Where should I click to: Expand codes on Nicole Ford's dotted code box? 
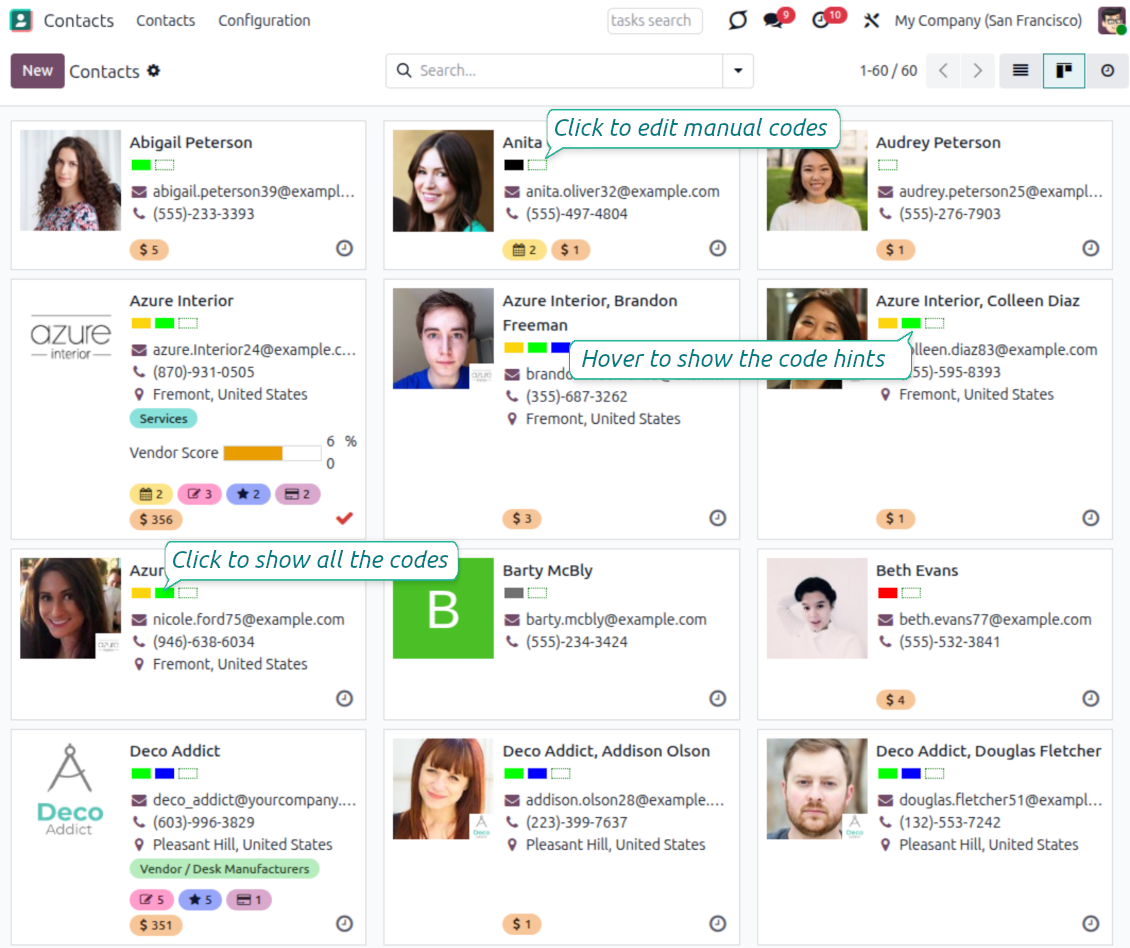[186, 592]
